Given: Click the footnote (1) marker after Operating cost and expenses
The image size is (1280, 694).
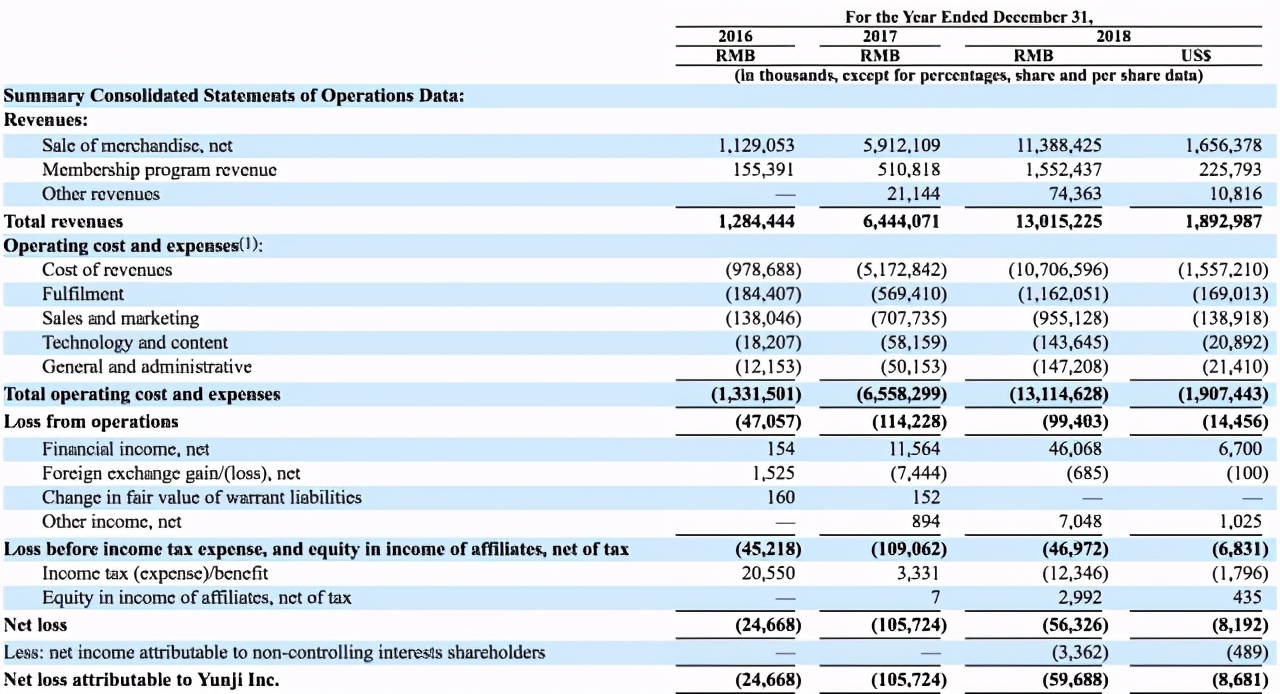Looking at the screenshot, I should pyautogui.click(x=245, y=245).
